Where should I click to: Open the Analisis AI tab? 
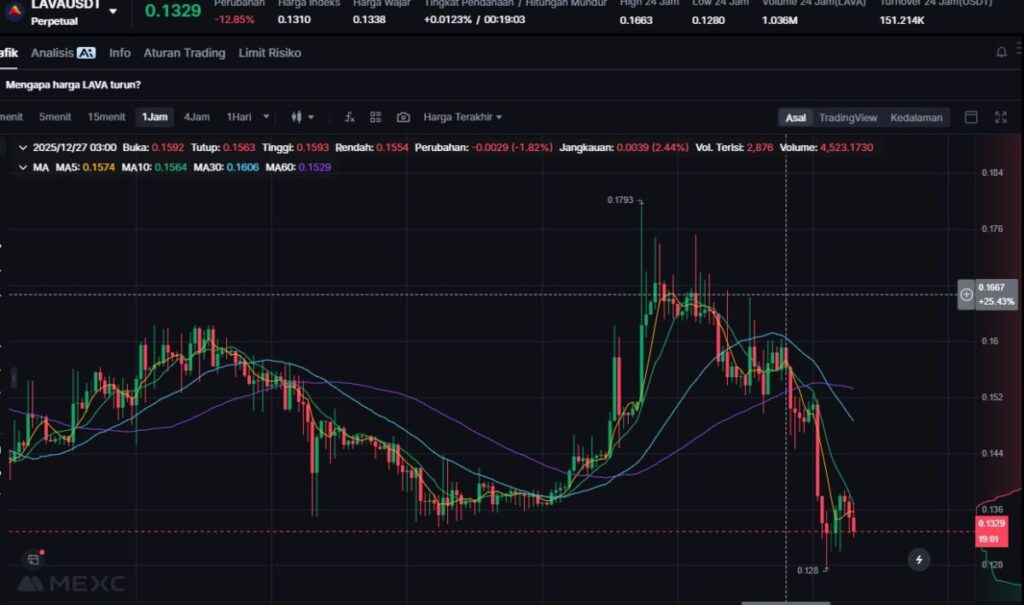point(63,52)
